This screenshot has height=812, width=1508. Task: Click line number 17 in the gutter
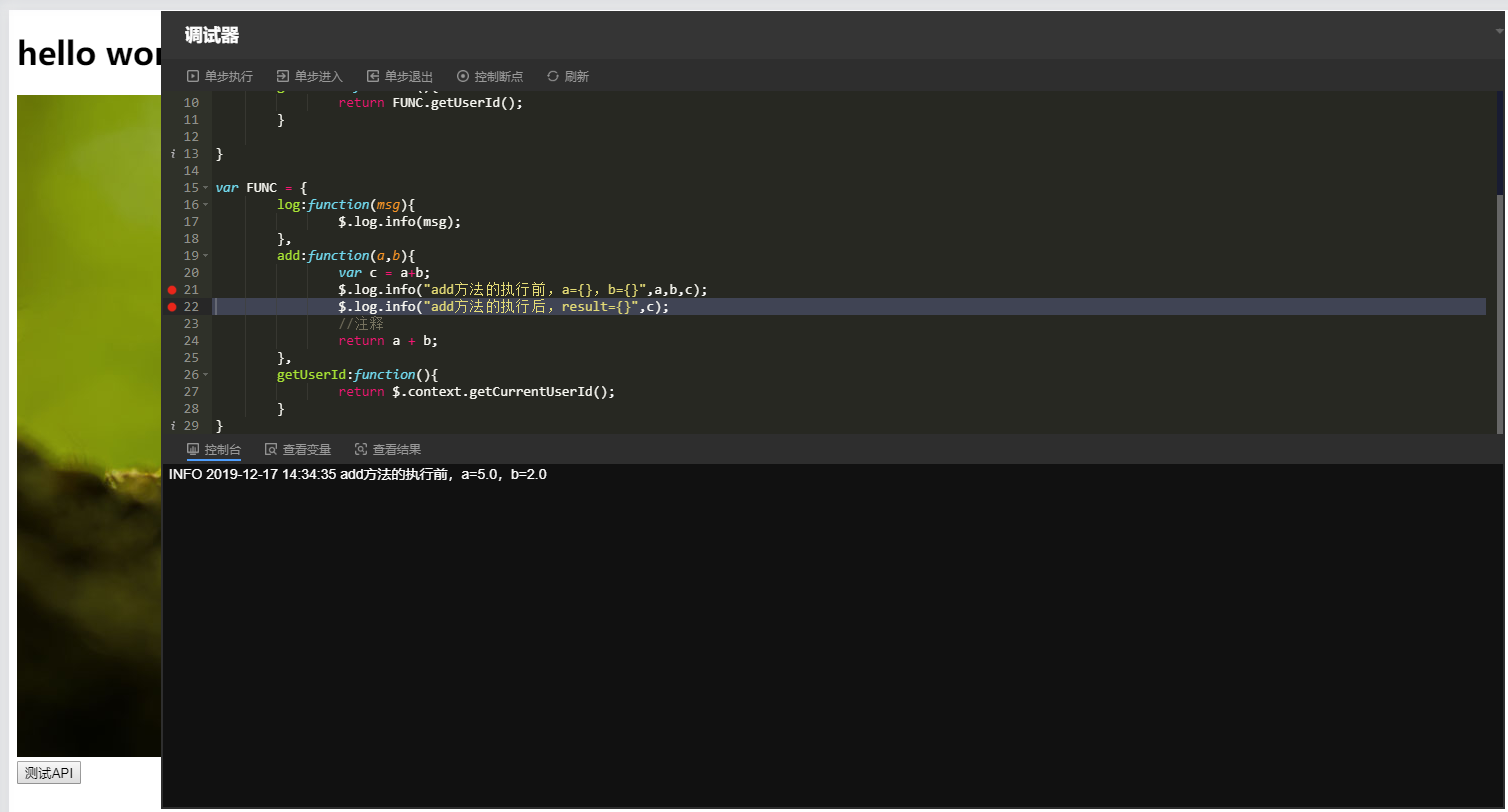(191, 222)
